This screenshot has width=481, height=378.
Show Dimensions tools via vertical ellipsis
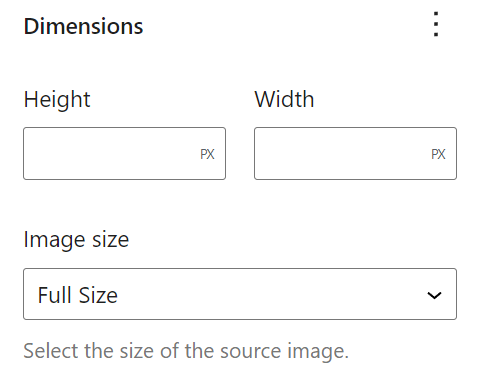coord(436,24)
